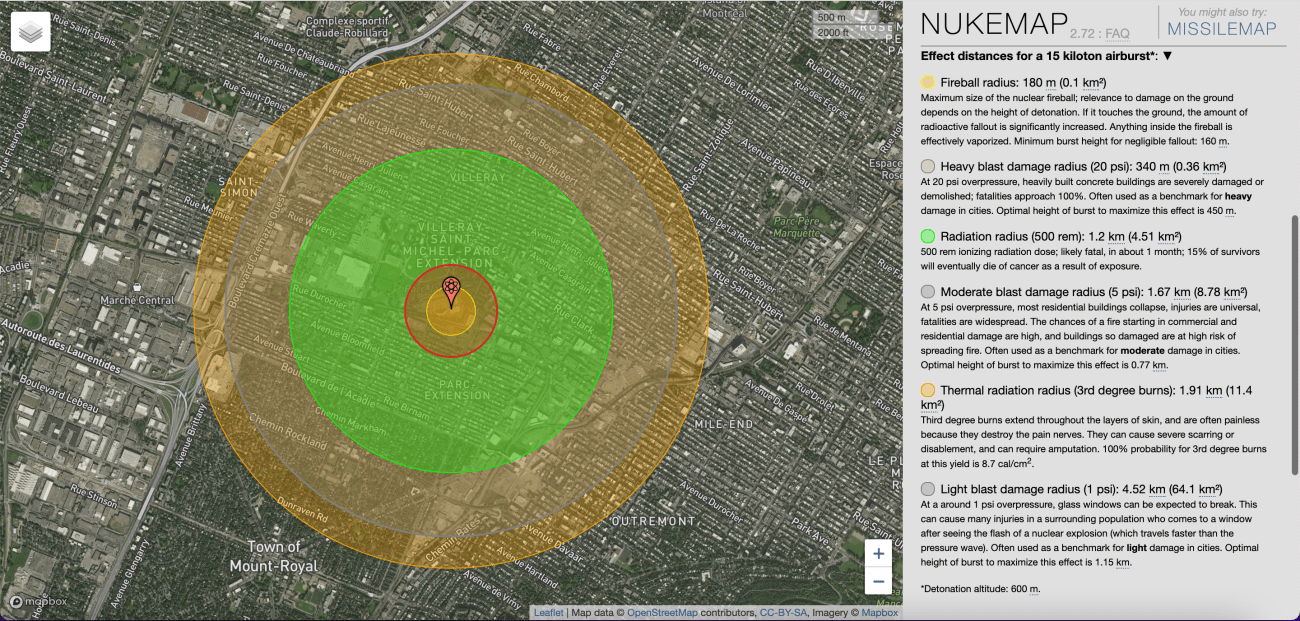Click the green Radiation radius swatch
Image resolution: width=1300 pixels, height=621 pixels.
[x=928, y=236]
